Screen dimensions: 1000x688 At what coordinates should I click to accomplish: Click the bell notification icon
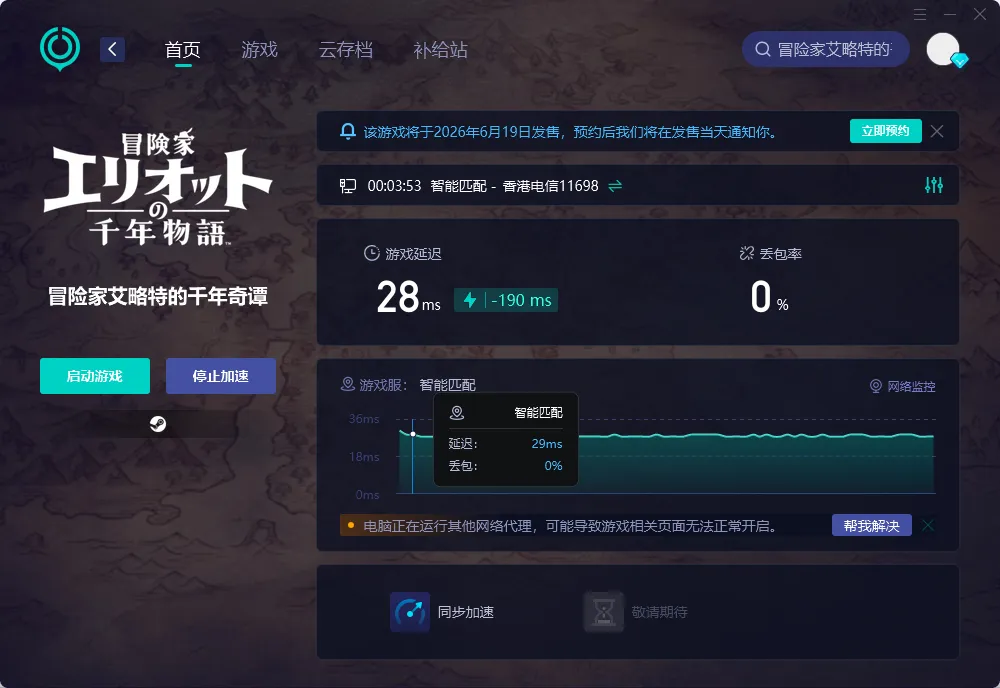pos(348,131)
